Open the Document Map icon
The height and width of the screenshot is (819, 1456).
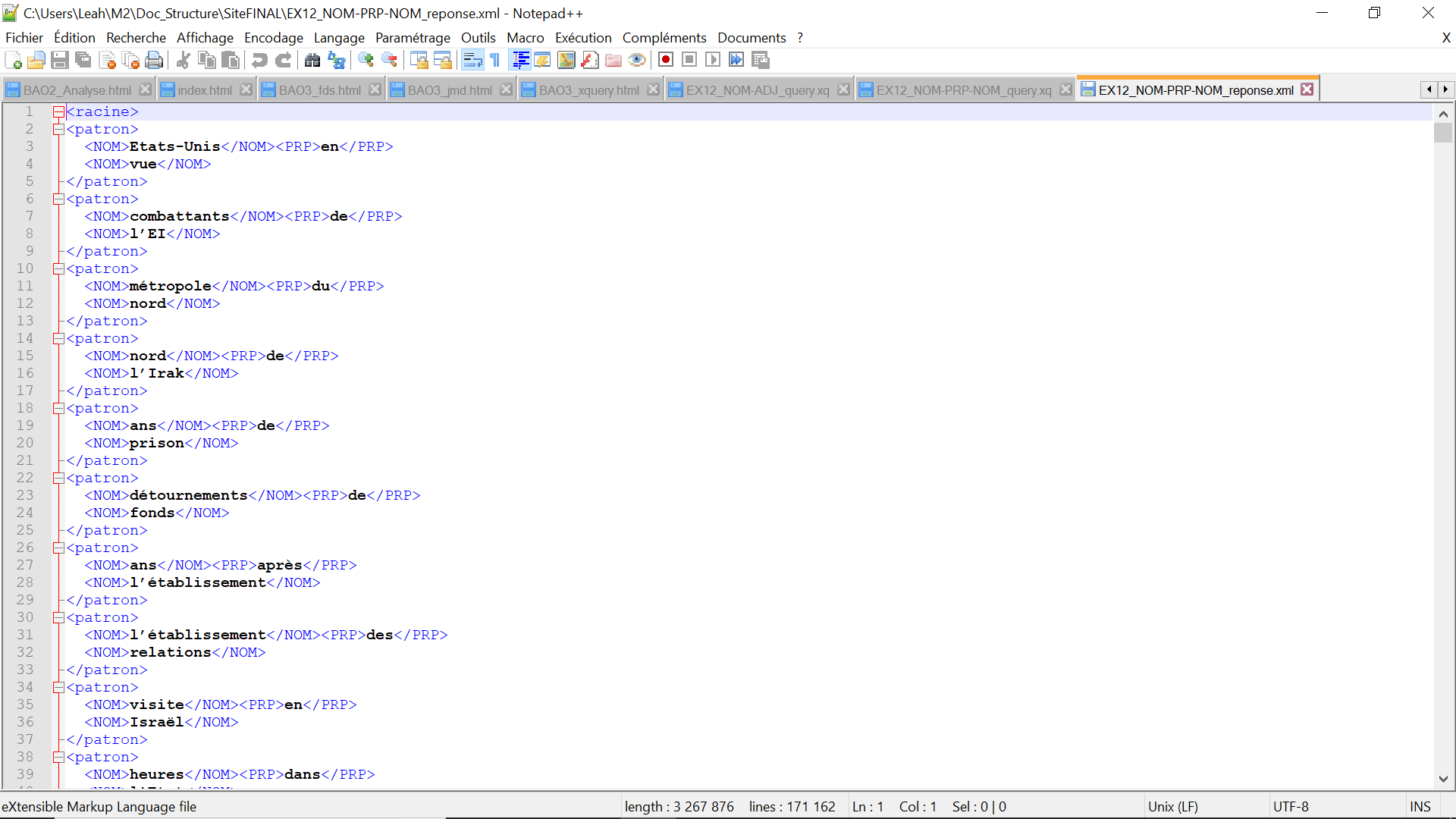click(x=566, y=61)
